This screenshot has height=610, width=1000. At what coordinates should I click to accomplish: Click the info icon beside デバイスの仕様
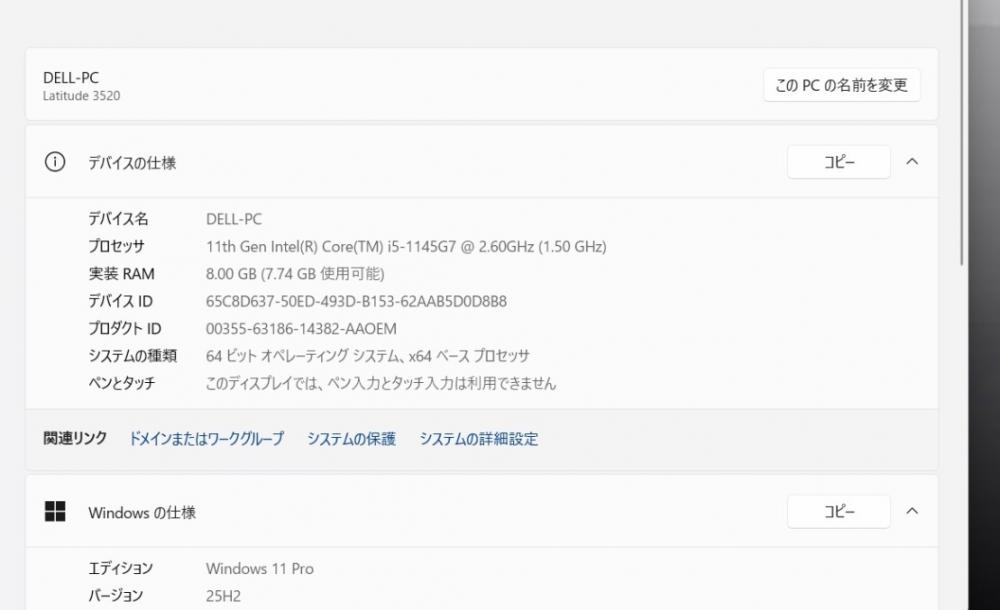(55, 162)
